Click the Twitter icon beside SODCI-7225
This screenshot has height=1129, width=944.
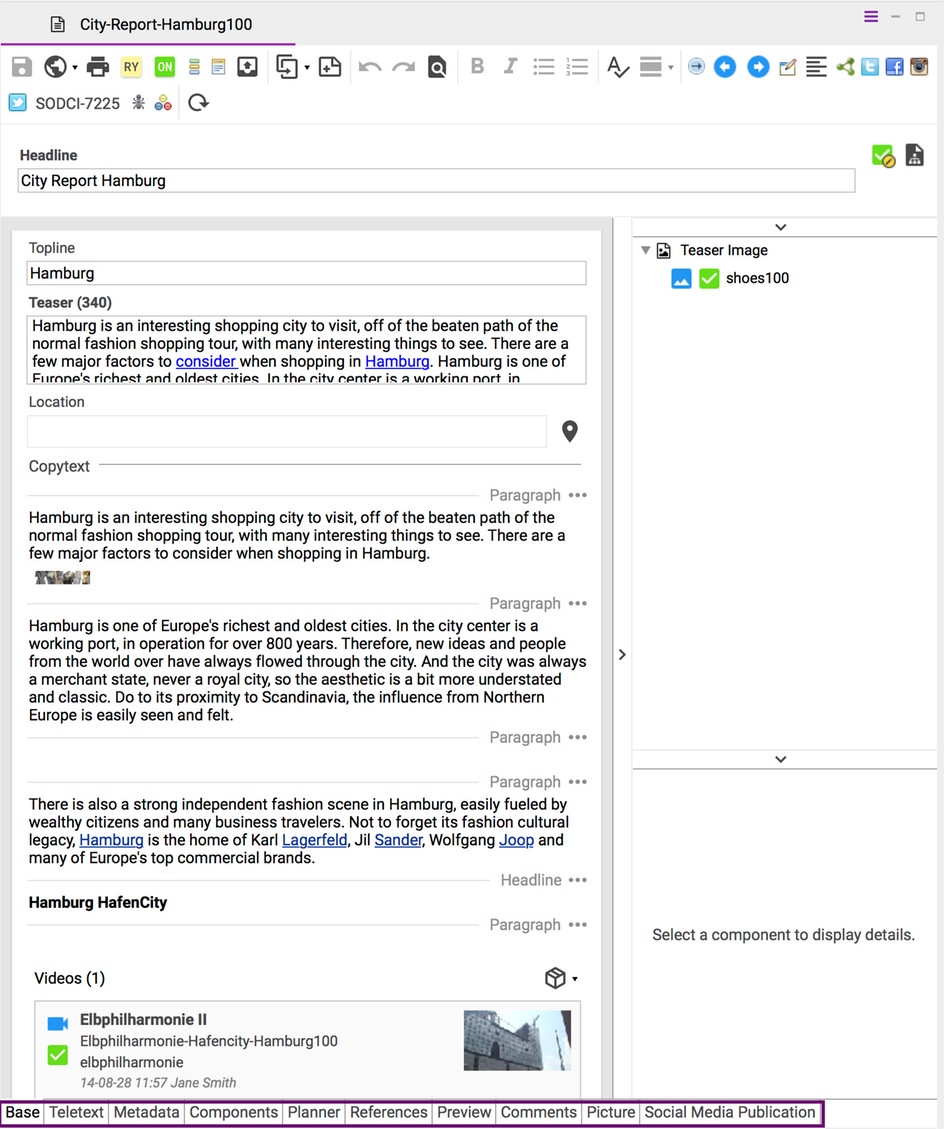coord(18,103)
